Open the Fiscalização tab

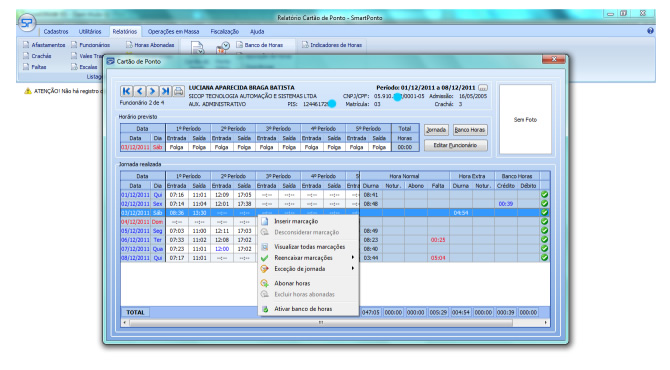(225, 32)
